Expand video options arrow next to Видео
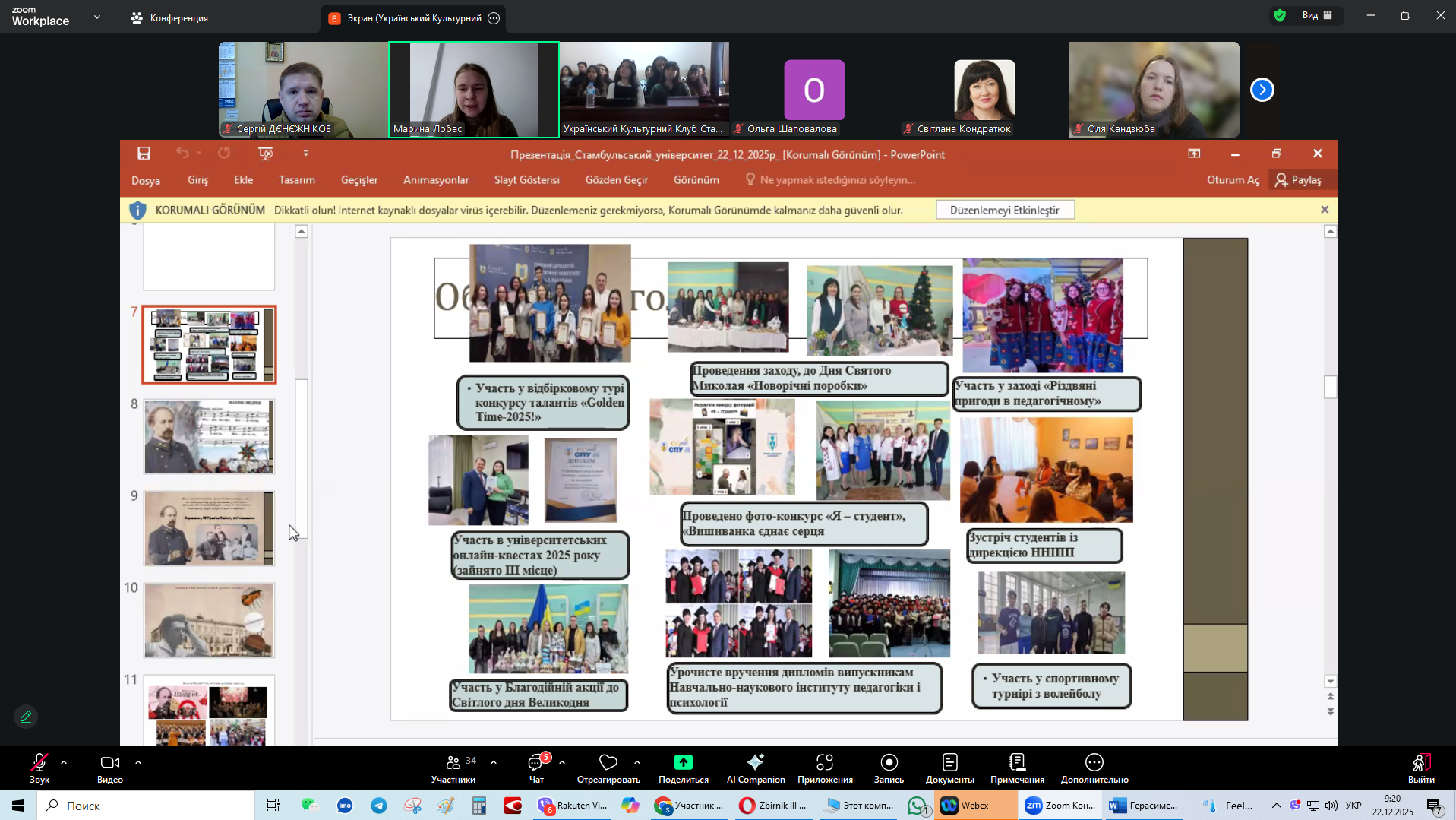Screen dimensions: 1456x820 [x=138, y=761]
